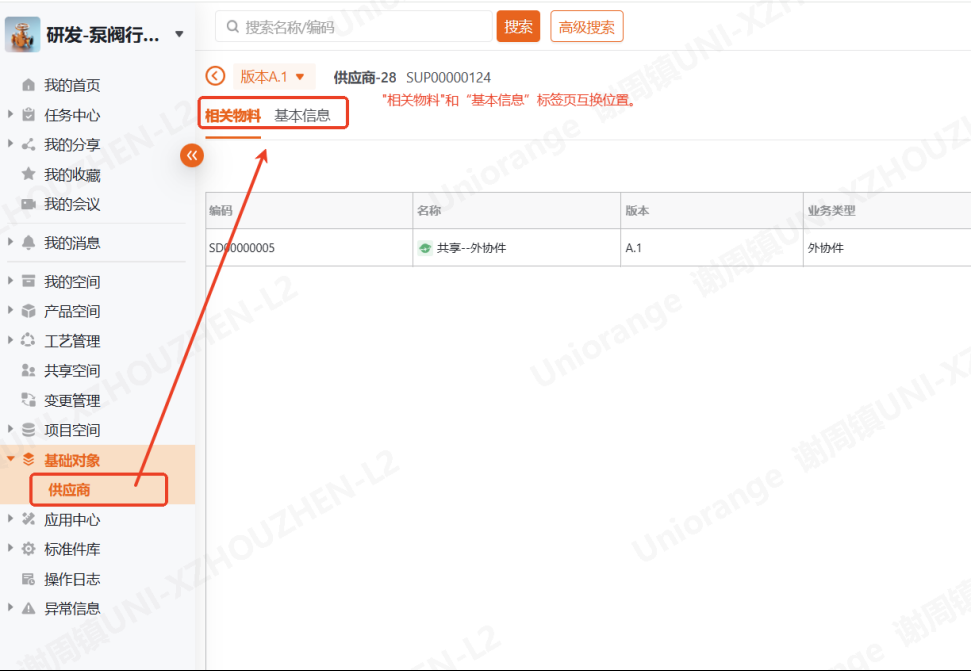
Task: Select the 相关物料 tab
Action: 232,115
